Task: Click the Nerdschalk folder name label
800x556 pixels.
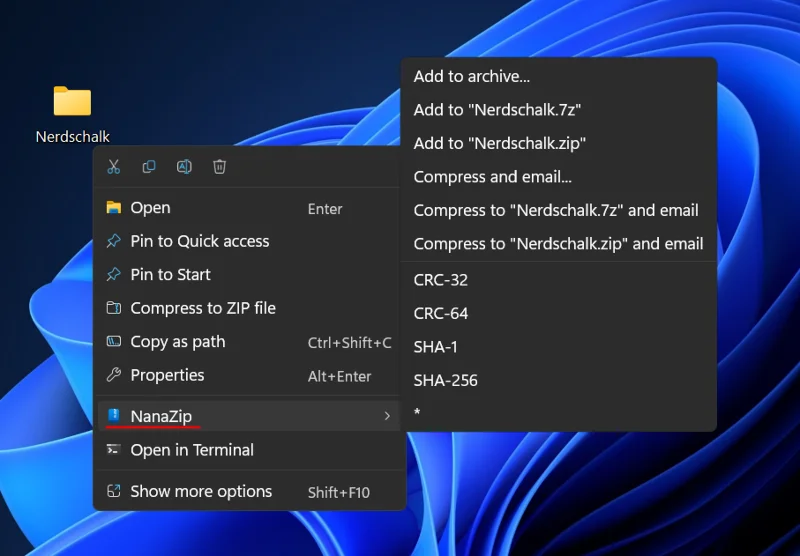Action: [x=72, y=137]
